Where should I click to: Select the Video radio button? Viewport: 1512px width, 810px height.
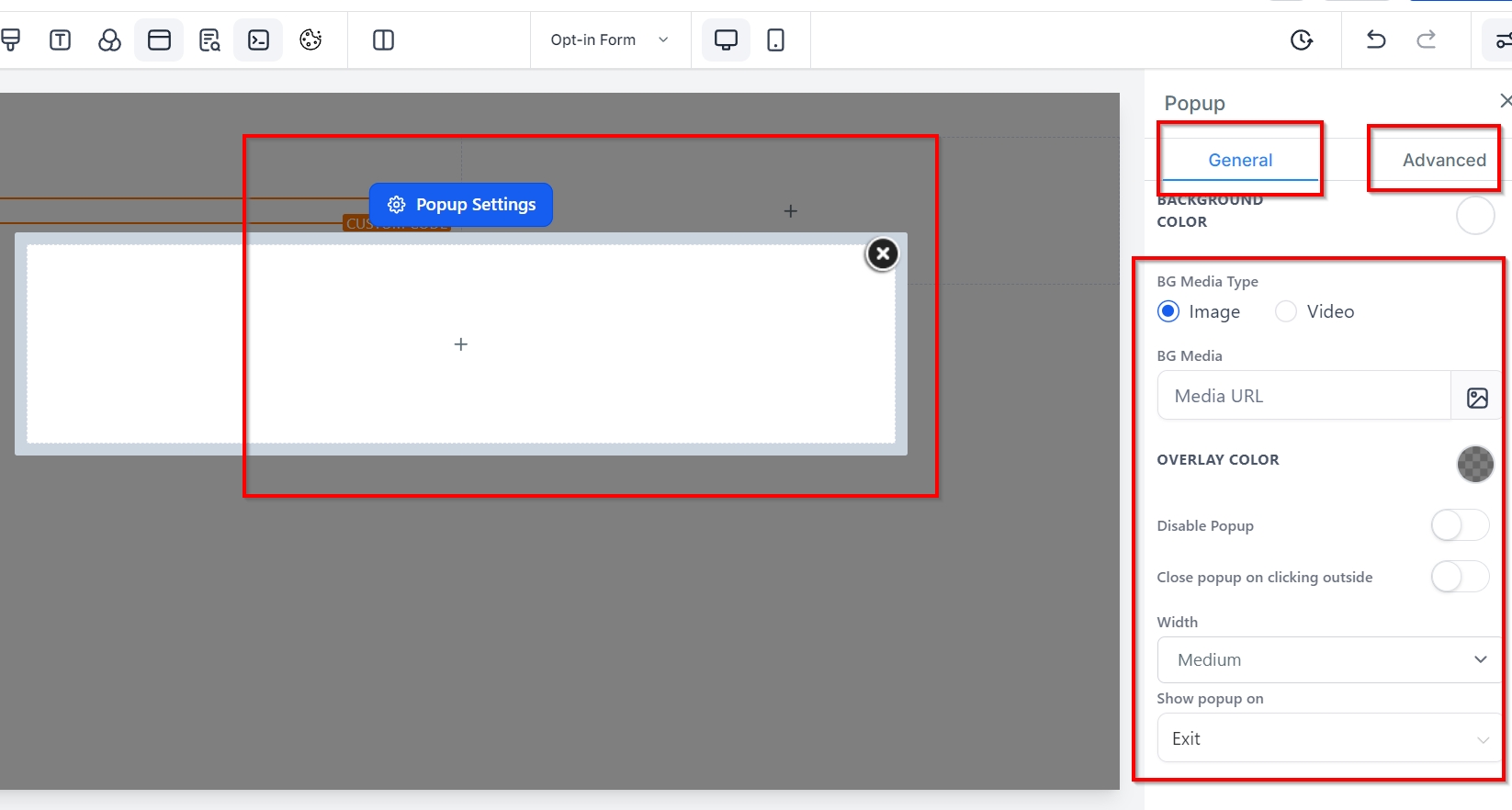1286,312
